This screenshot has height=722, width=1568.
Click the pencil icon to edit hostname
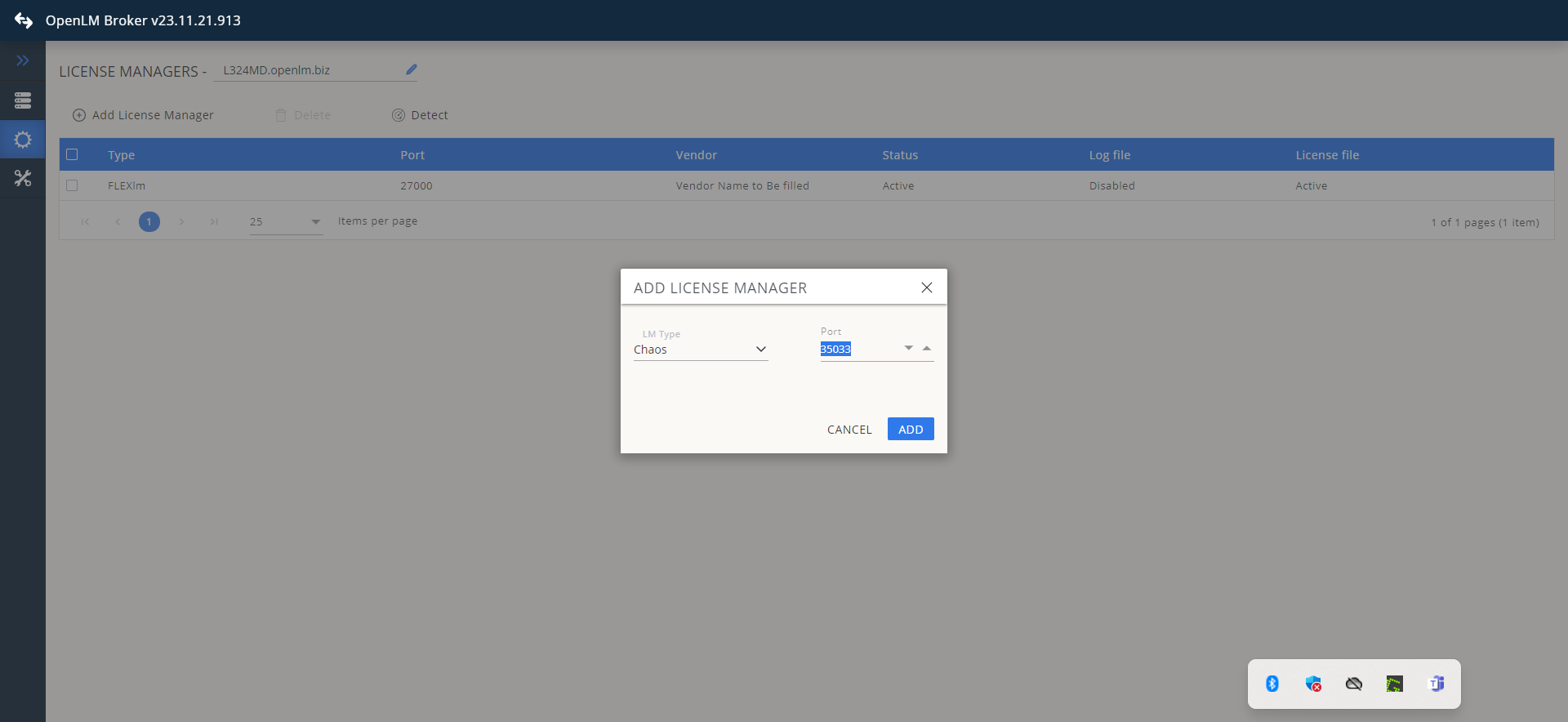click(412, 70)
